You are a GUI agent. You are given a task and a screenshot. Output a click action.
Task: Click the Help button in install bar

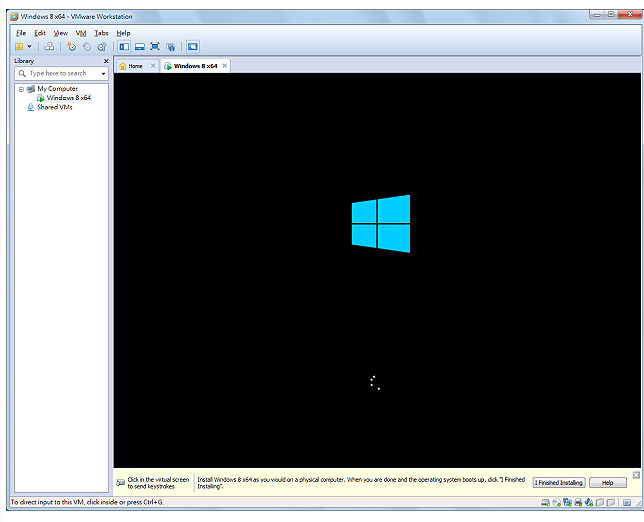click(607, 483)
